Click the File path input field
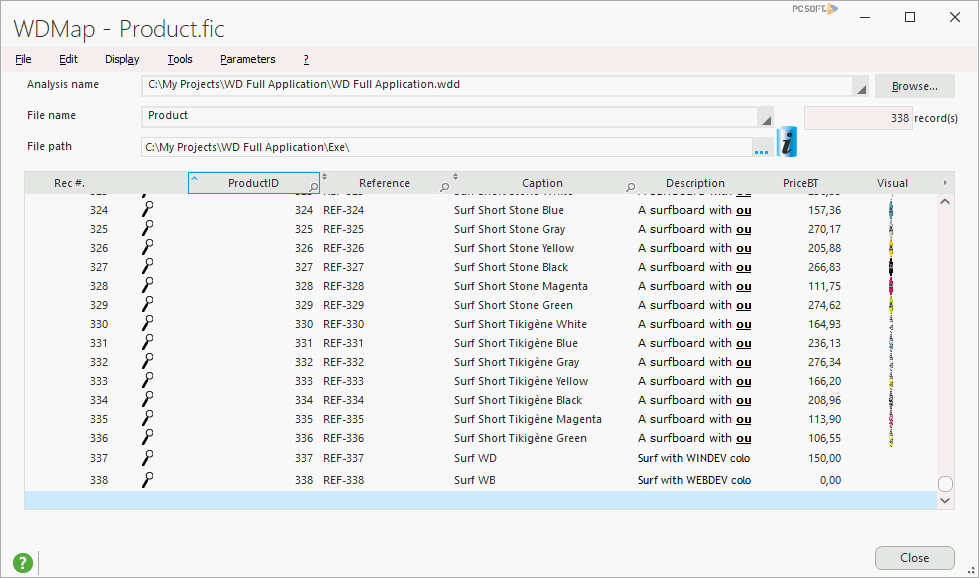This screenshot has width=980, height=578. tap(447, 147)
